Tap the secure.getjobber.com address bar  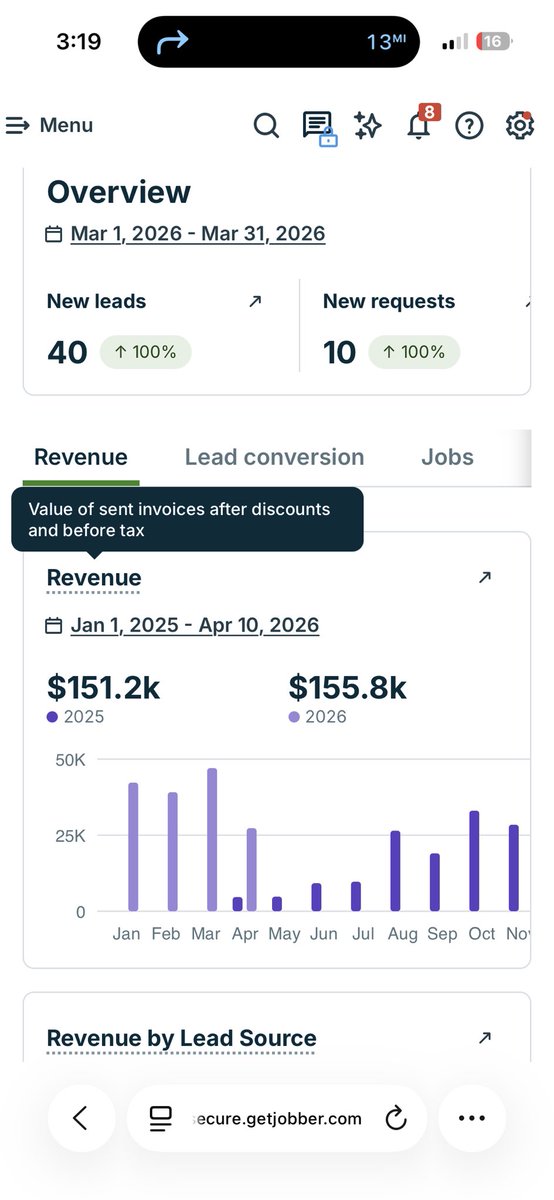pyautogui.click(x=277, y=1118)
